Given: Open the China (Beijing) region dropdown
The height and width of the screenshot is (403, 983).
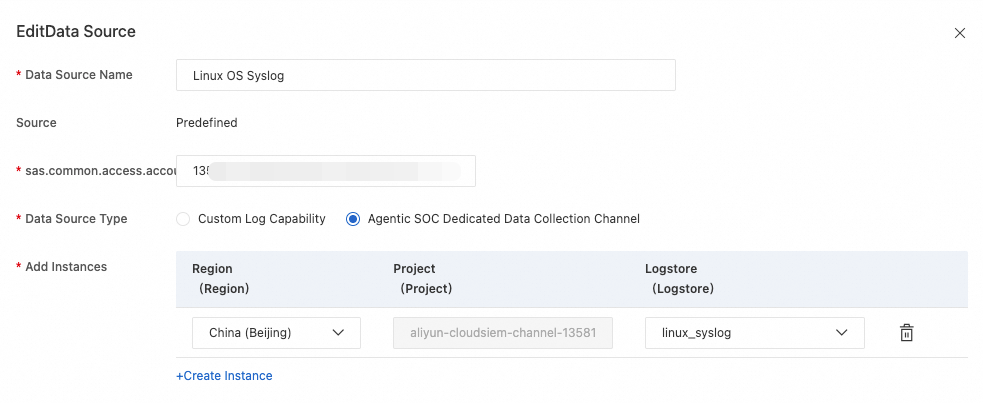Looking at the screenshot, I should coord(276,333).
